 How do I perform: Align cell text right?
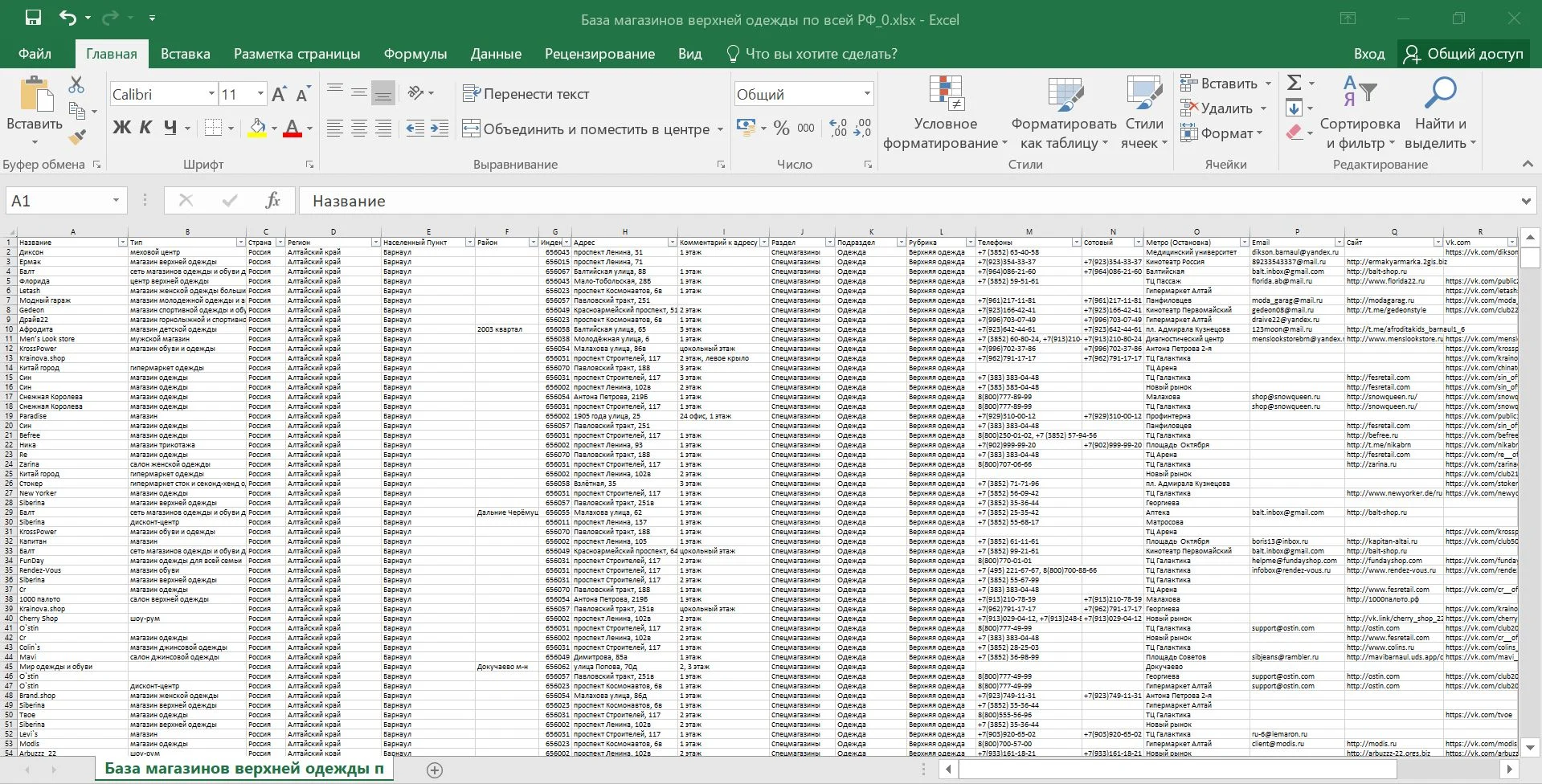(x=383, y=128)
